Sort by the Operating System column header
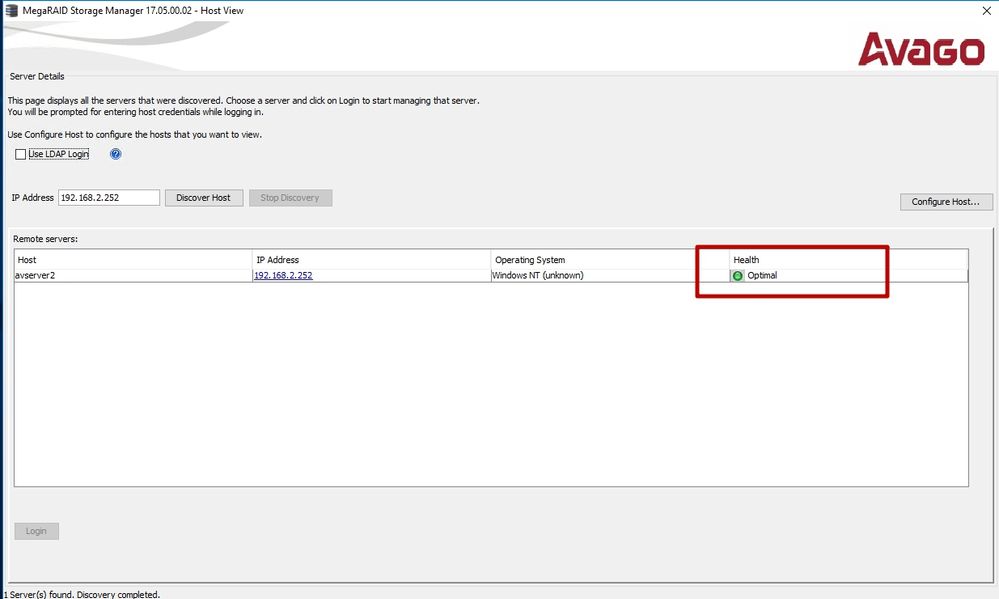The image size is (999, 599). (x=610, y=259)
